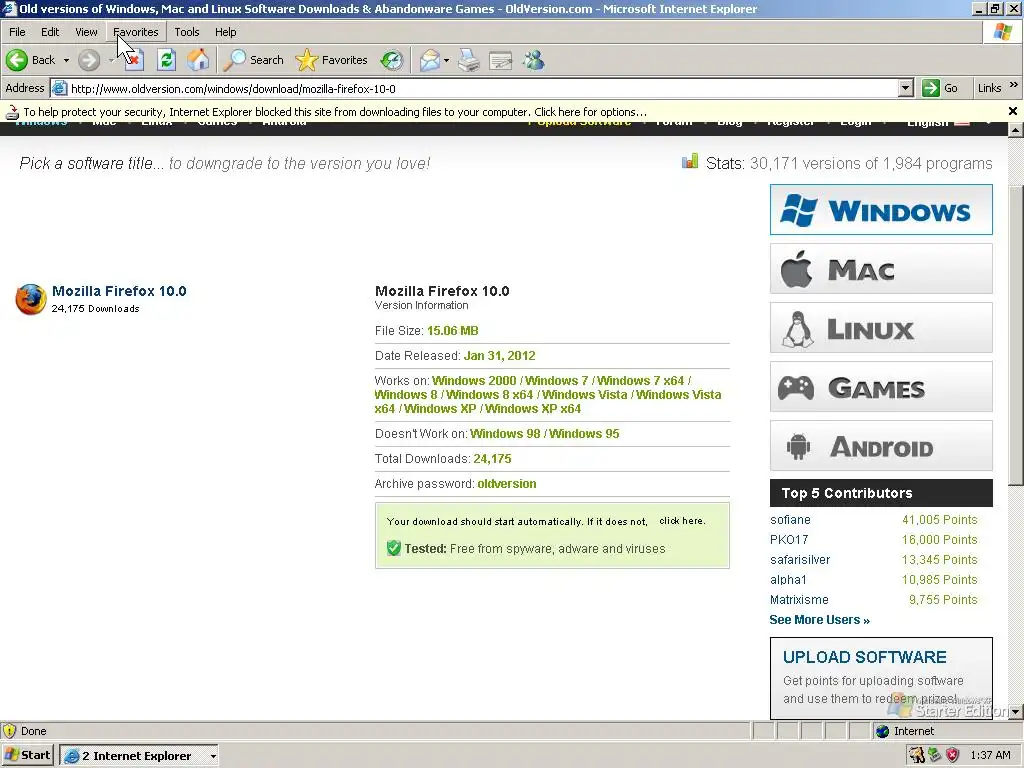Click the Upload Software banner
This screenshot has height=768, width=1024.
point(881,678)
